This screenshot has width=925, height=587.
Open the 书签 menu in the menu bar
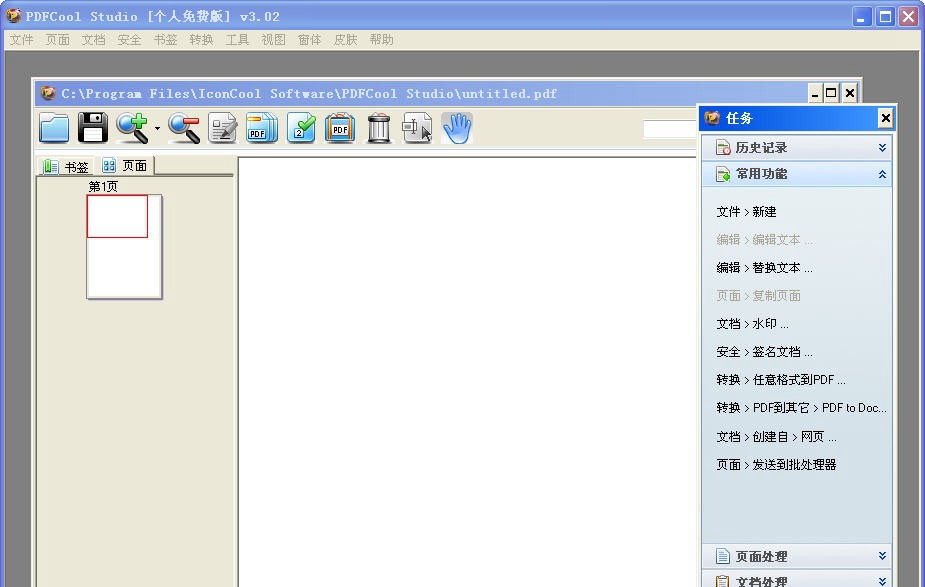point(165,40)
